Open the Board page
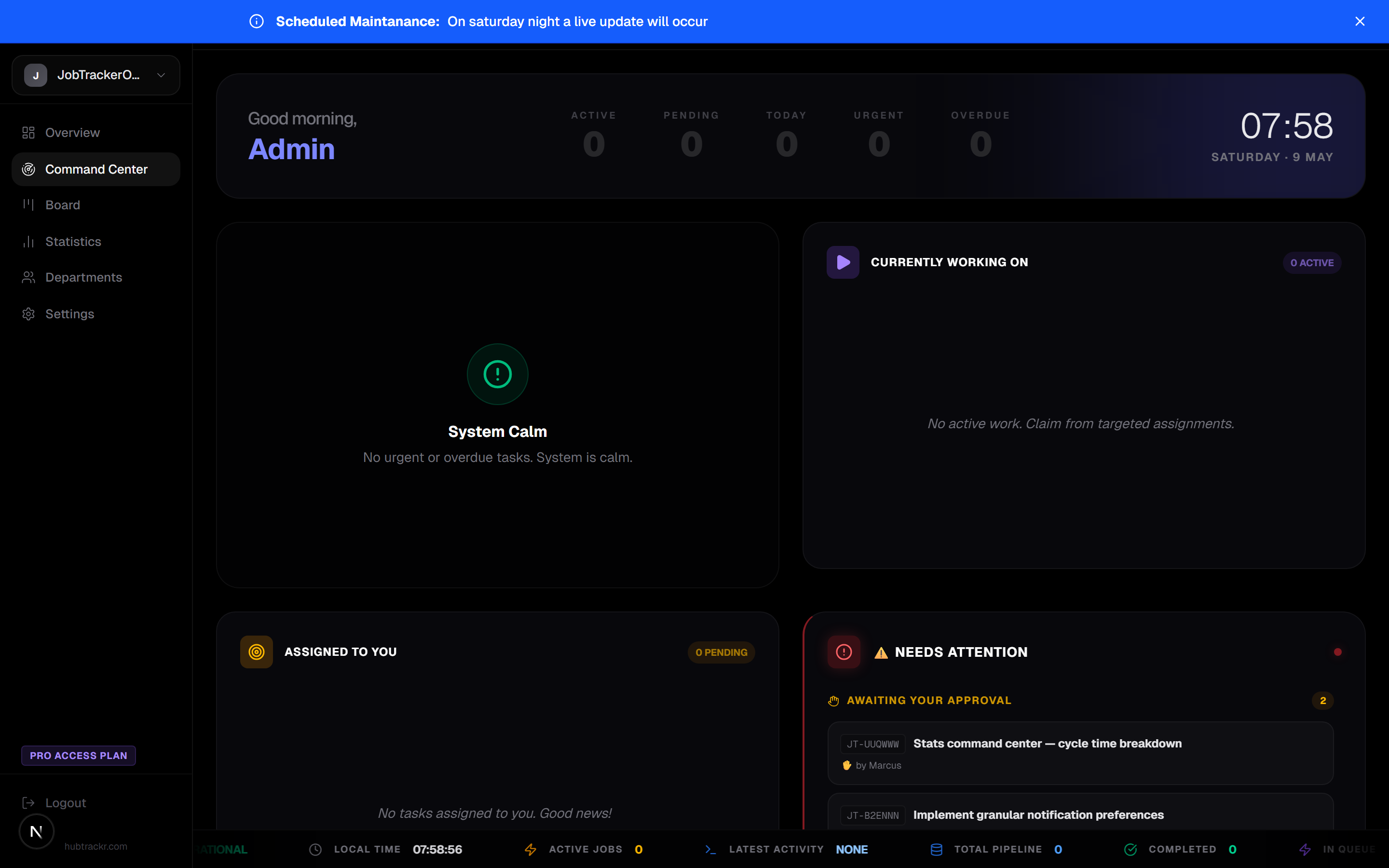 pos(96,205)
